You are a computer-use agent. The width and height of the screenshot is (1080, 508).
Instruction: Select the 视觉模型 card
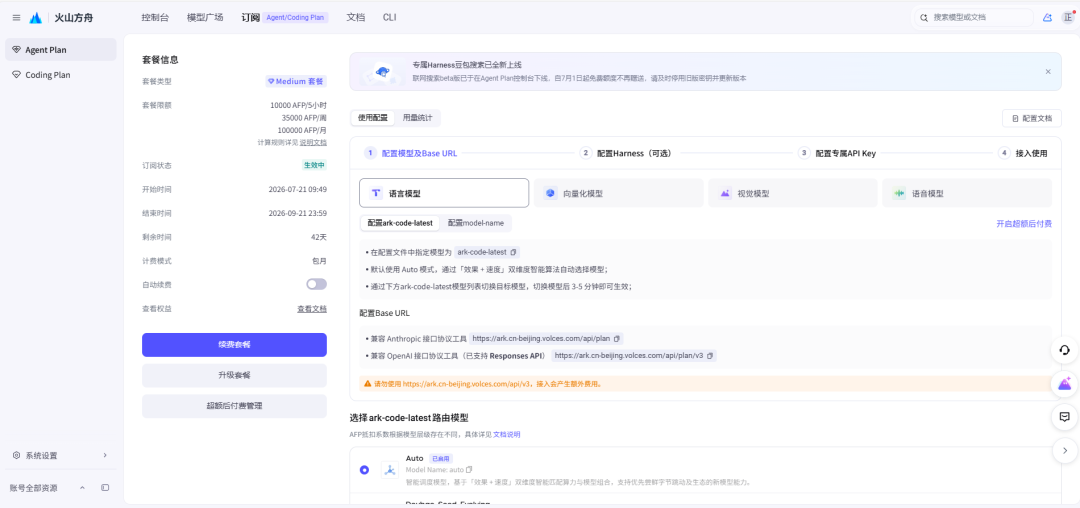tap(793, 193)
